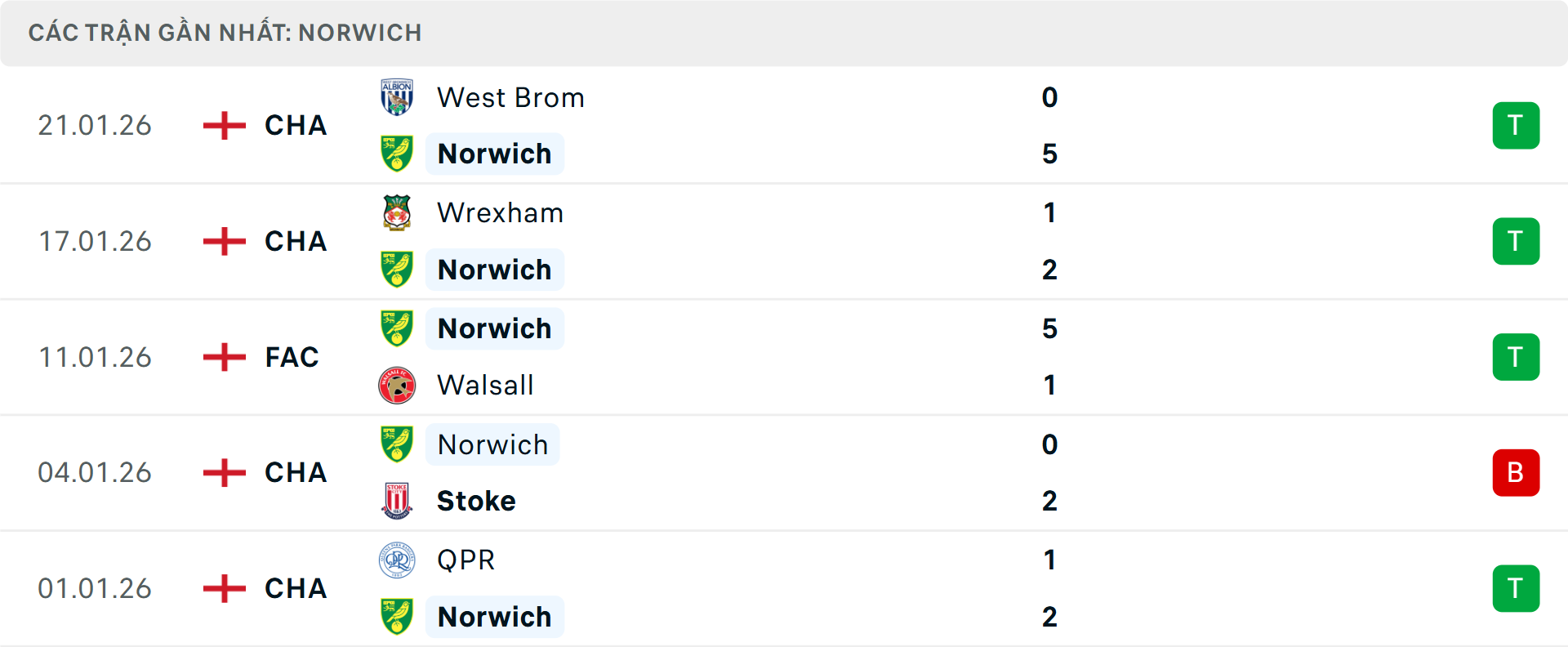
Task: Click green T badge for QPR match
Action: tap(1516, 588)
